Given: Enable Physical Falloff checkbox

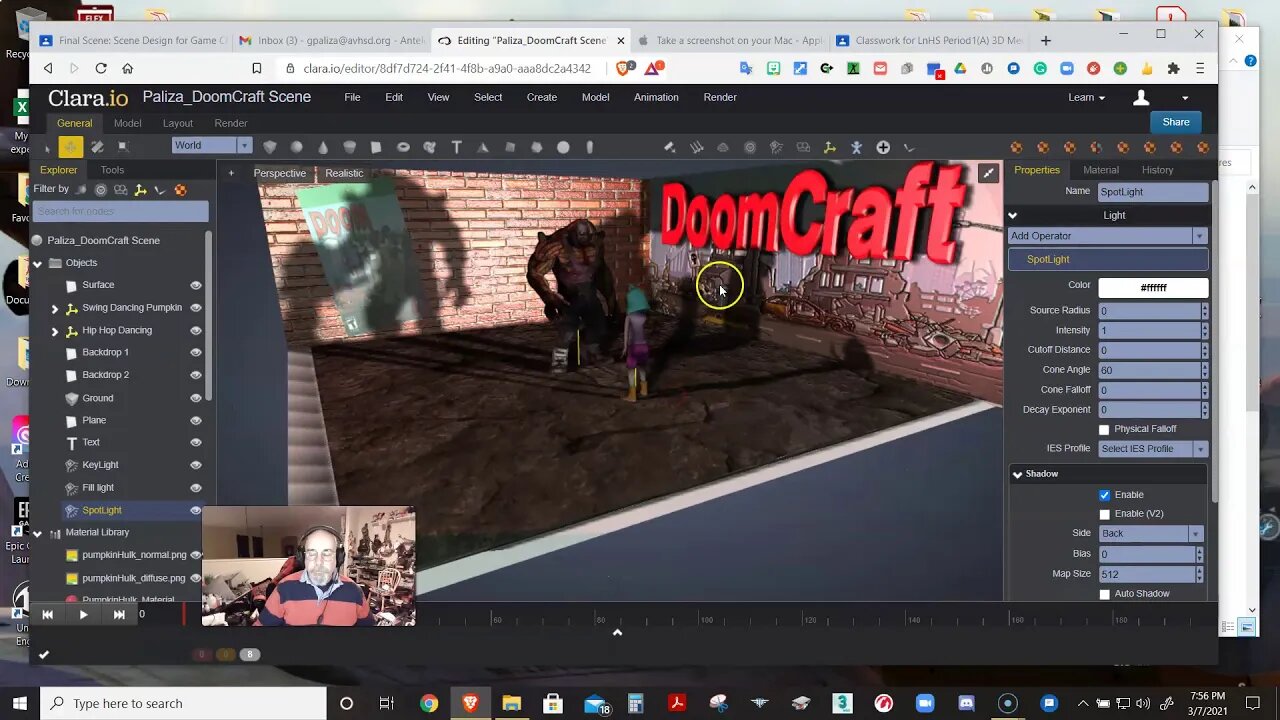Looking at the screenshot, I should [1104, 429].
